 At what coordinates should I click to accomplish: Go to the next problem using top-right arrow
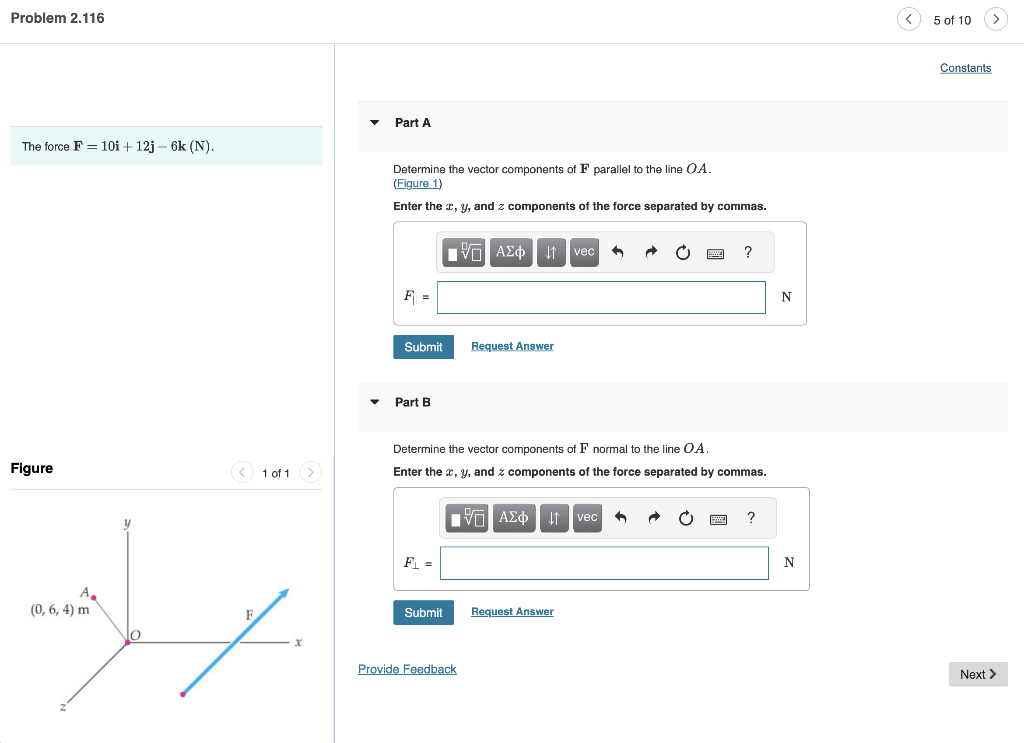[995, 18]
